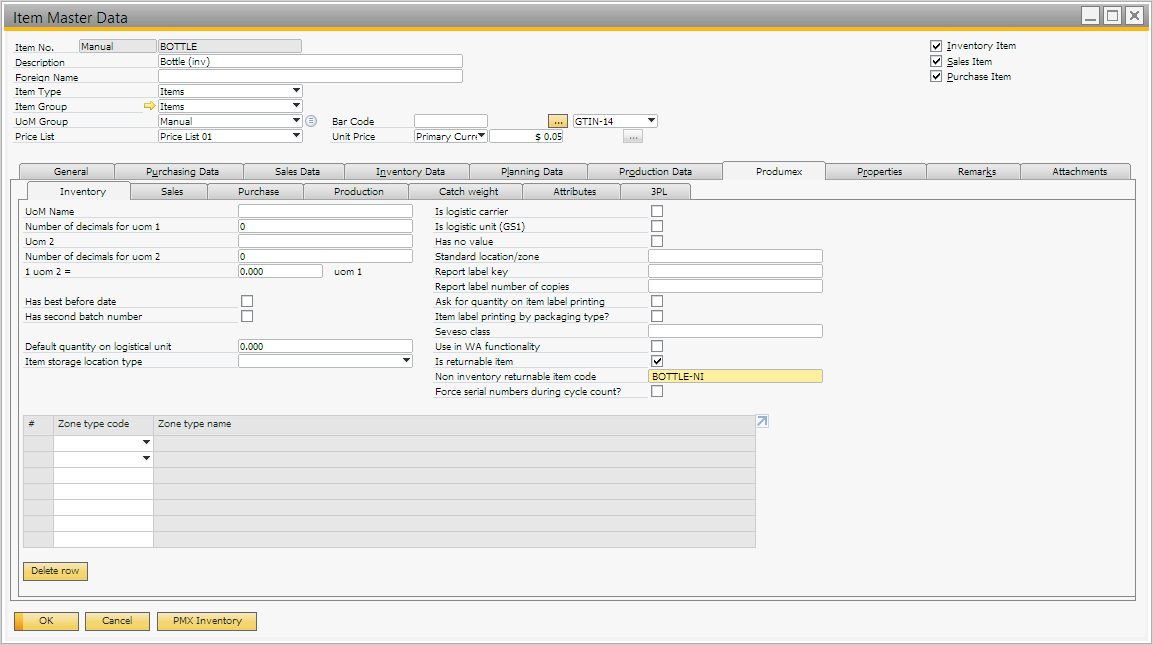Minimize the Item Master Data window
This screenshot has width=1153, height=645.
click(1091, 16)
